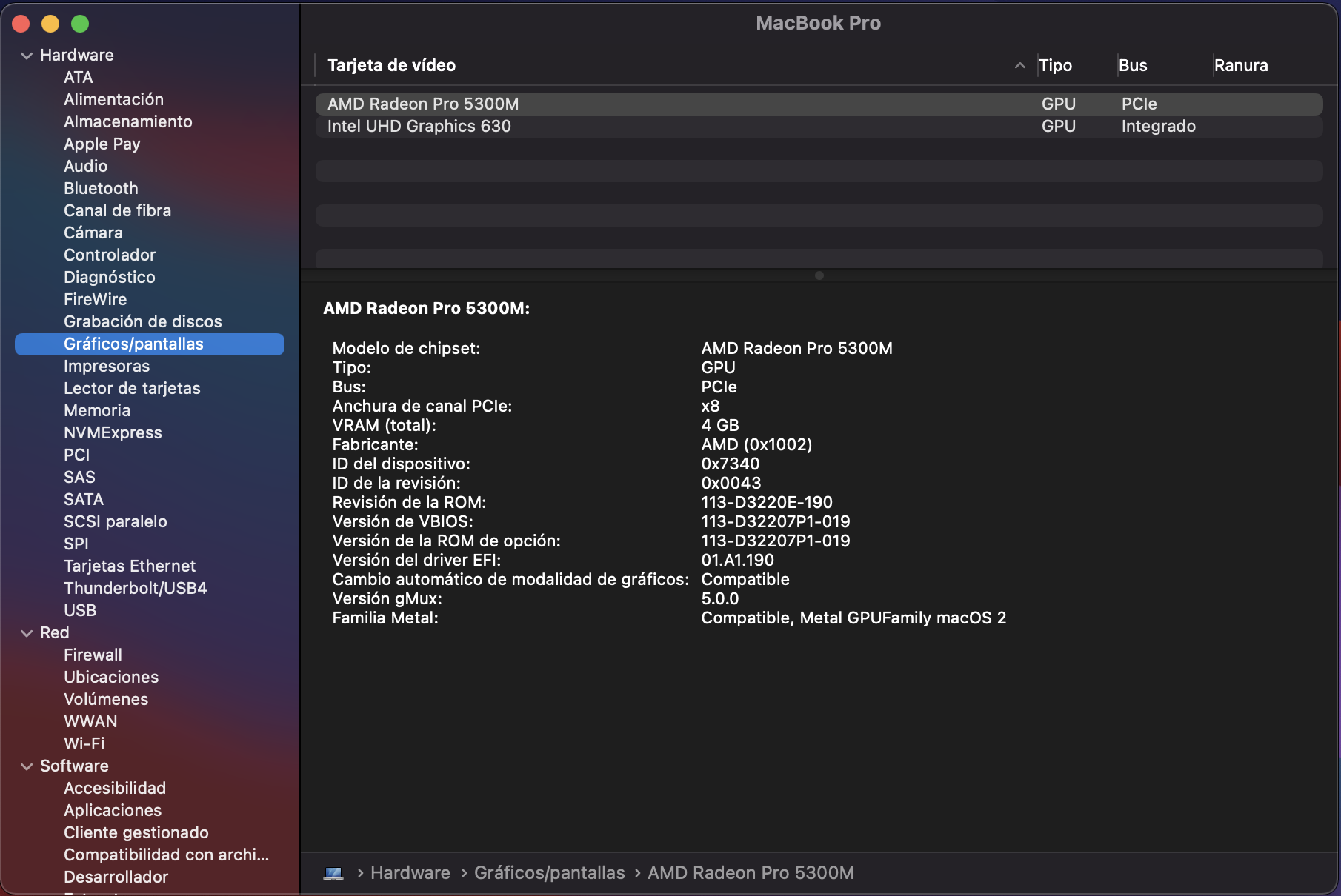Click the sort arrow in Tarjeta de vídeo header
The height and width of the screenshot is (896, 1341).
click(1019, 65)
